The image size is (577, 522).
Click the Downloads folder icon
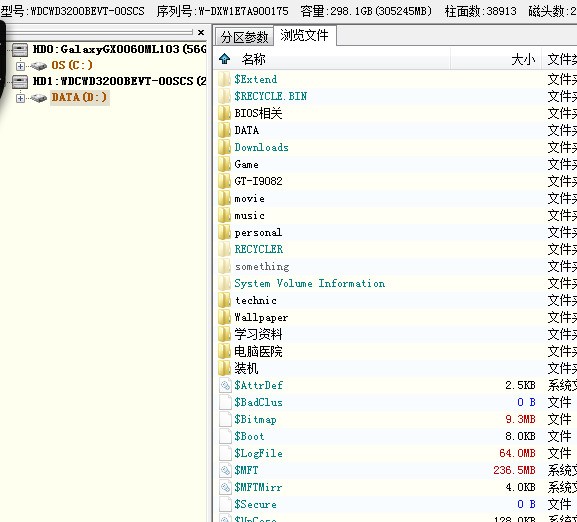[224, 147]
